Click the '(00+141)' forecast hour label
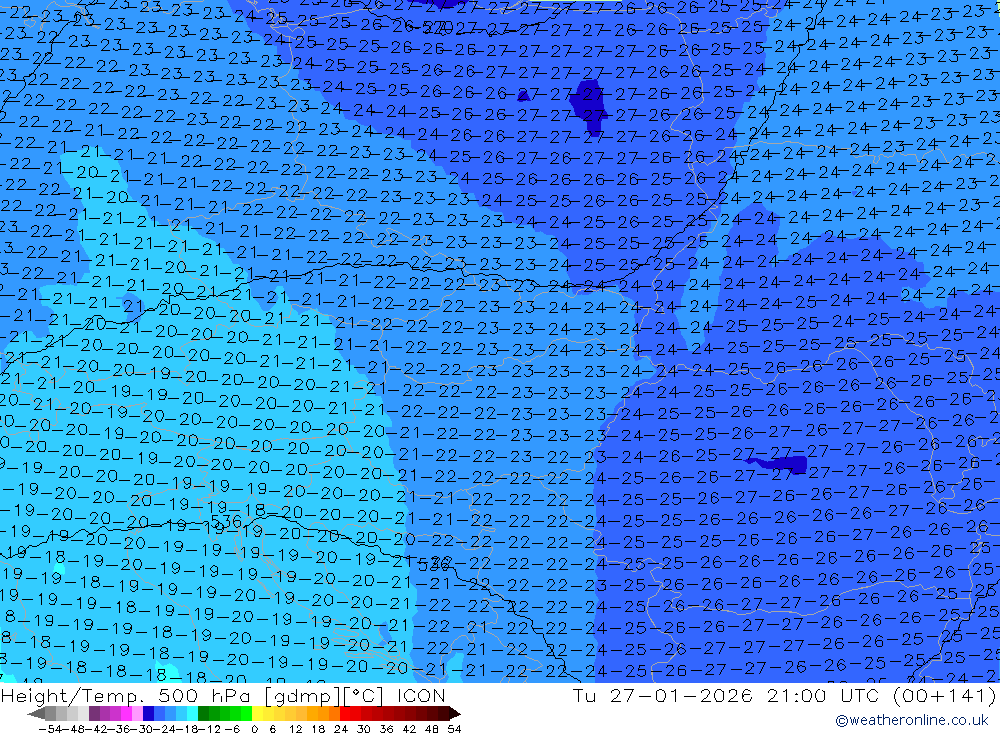The image size is (1000, 733). tap(943, 695)
